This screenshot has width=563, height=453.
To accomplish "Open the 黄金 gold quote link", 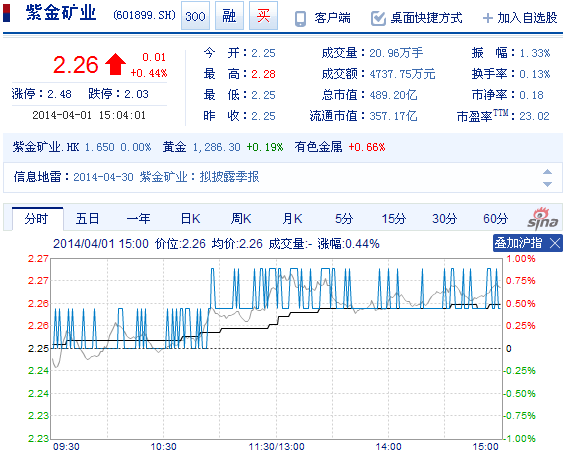I will click(175, 147).
